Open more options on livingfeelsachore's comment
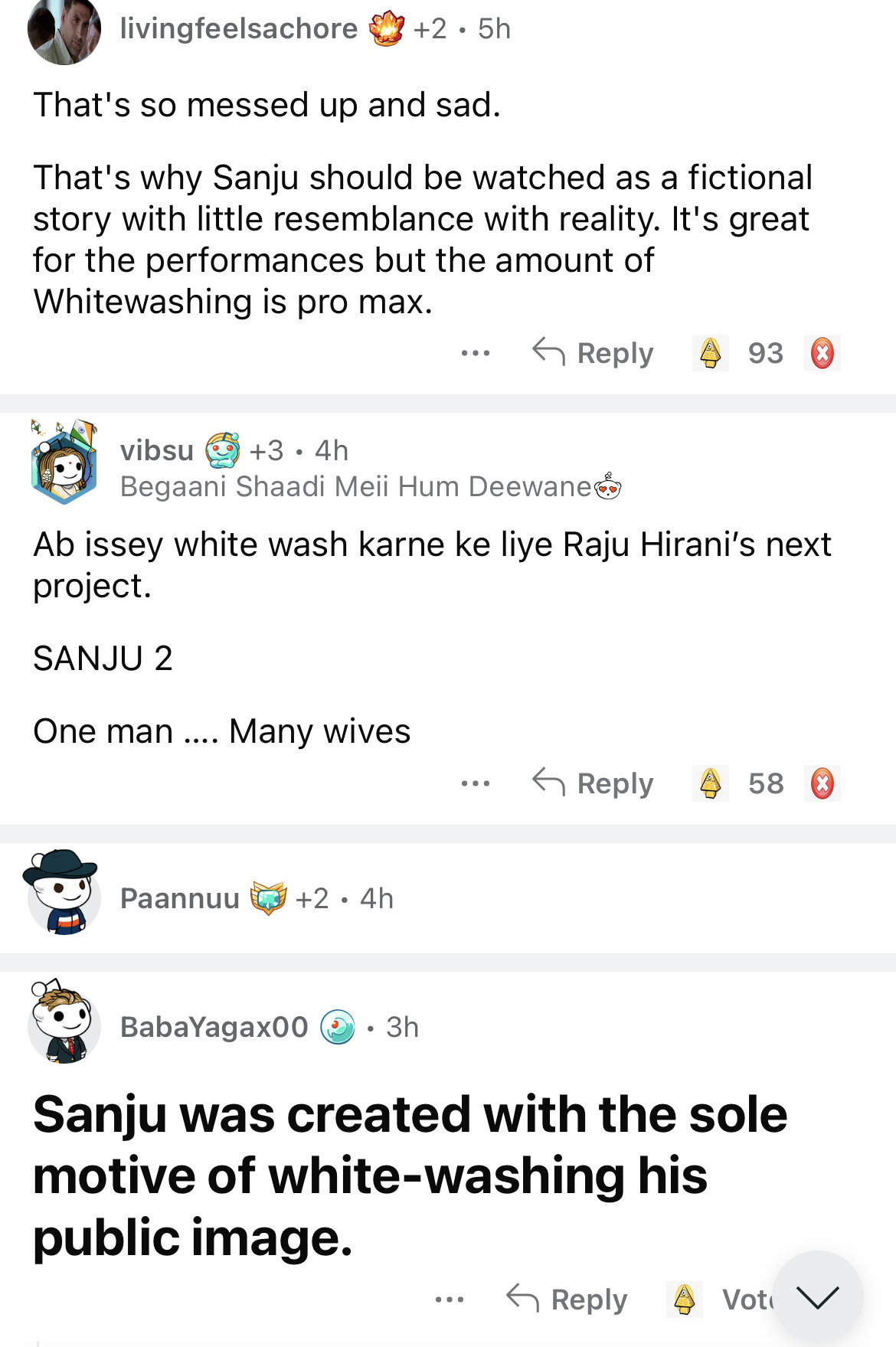The image size is (896, 1347). (x=476, y=353)
